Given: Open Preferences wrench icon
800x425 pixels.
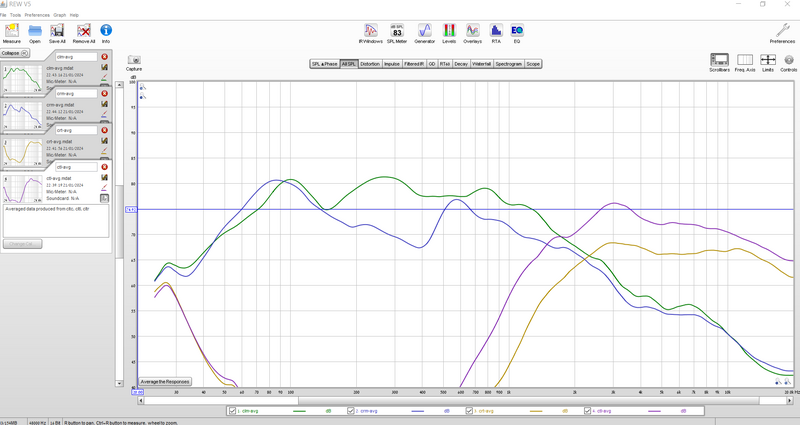Looking at the screenshot, I should (782, 30).
